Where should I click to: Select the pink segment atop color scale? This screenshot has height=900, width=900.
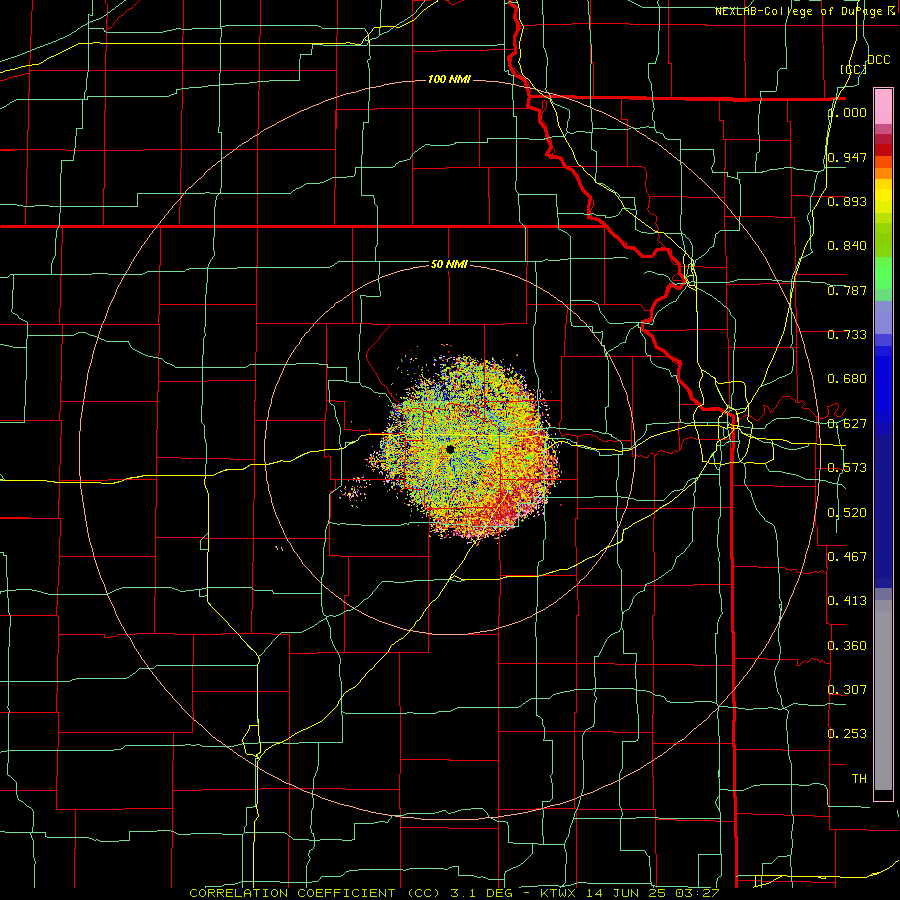pyautogui.click(x=883, y=106)
